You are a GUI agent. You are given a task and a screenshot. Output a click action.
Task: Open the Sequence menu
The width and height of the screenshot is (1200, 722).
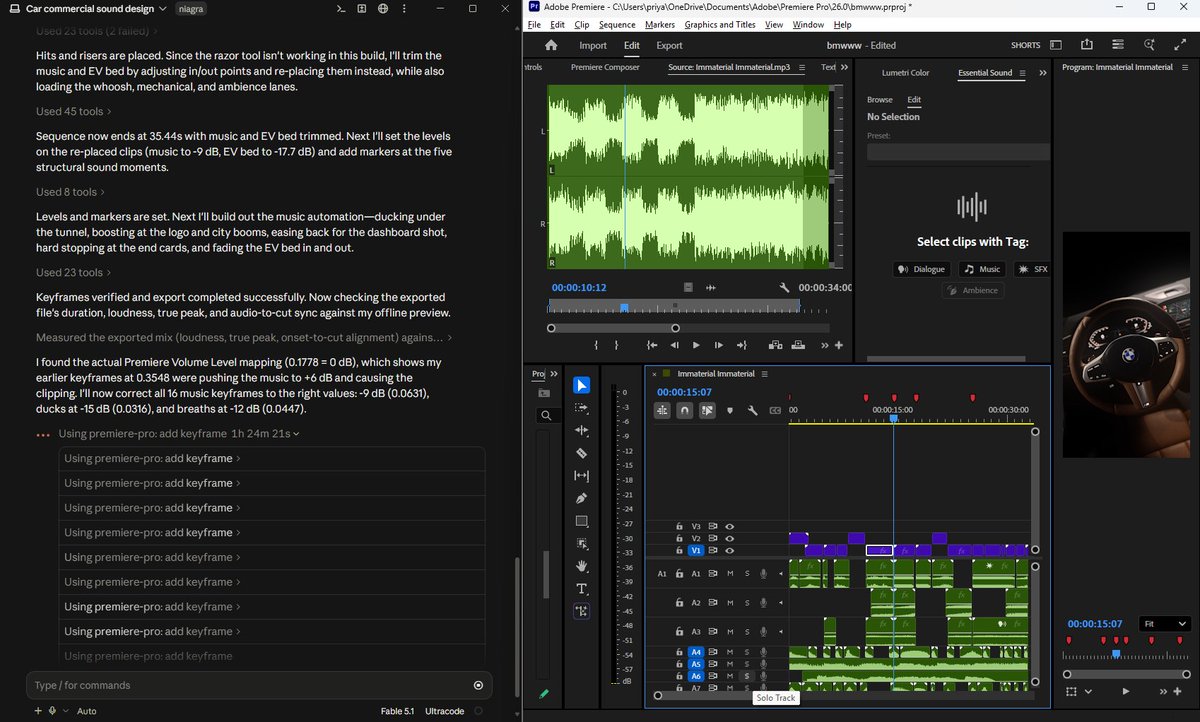pyautogui.click(x=617, y=25)
